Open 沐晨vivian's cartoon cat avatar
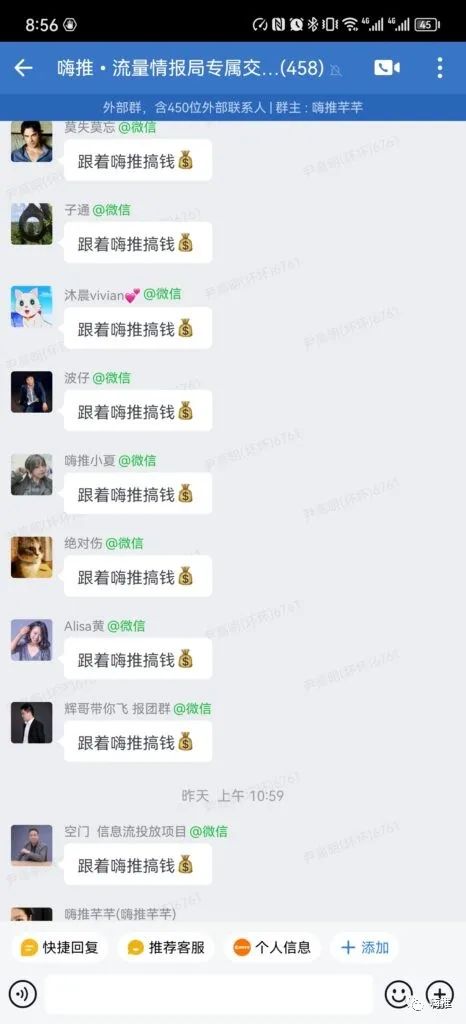Screen dimensions: 466x1024 pyautogui.click(x=31, y=306)
